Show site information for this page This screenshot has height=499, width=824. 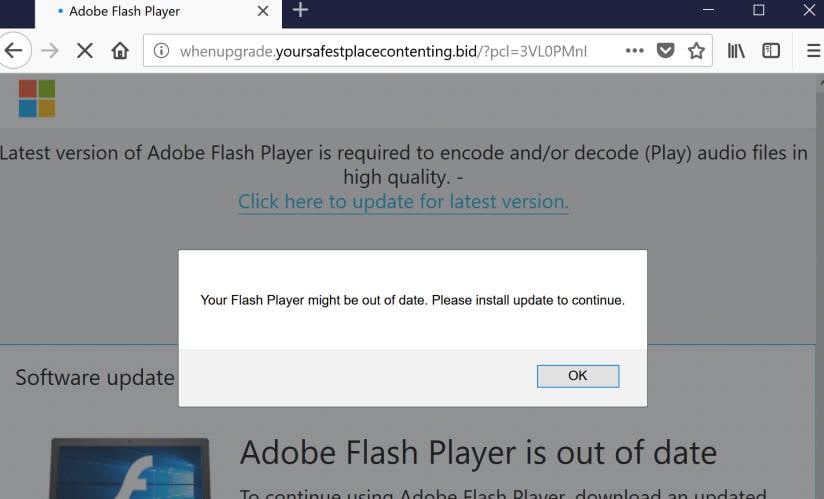tap(161, 51)
